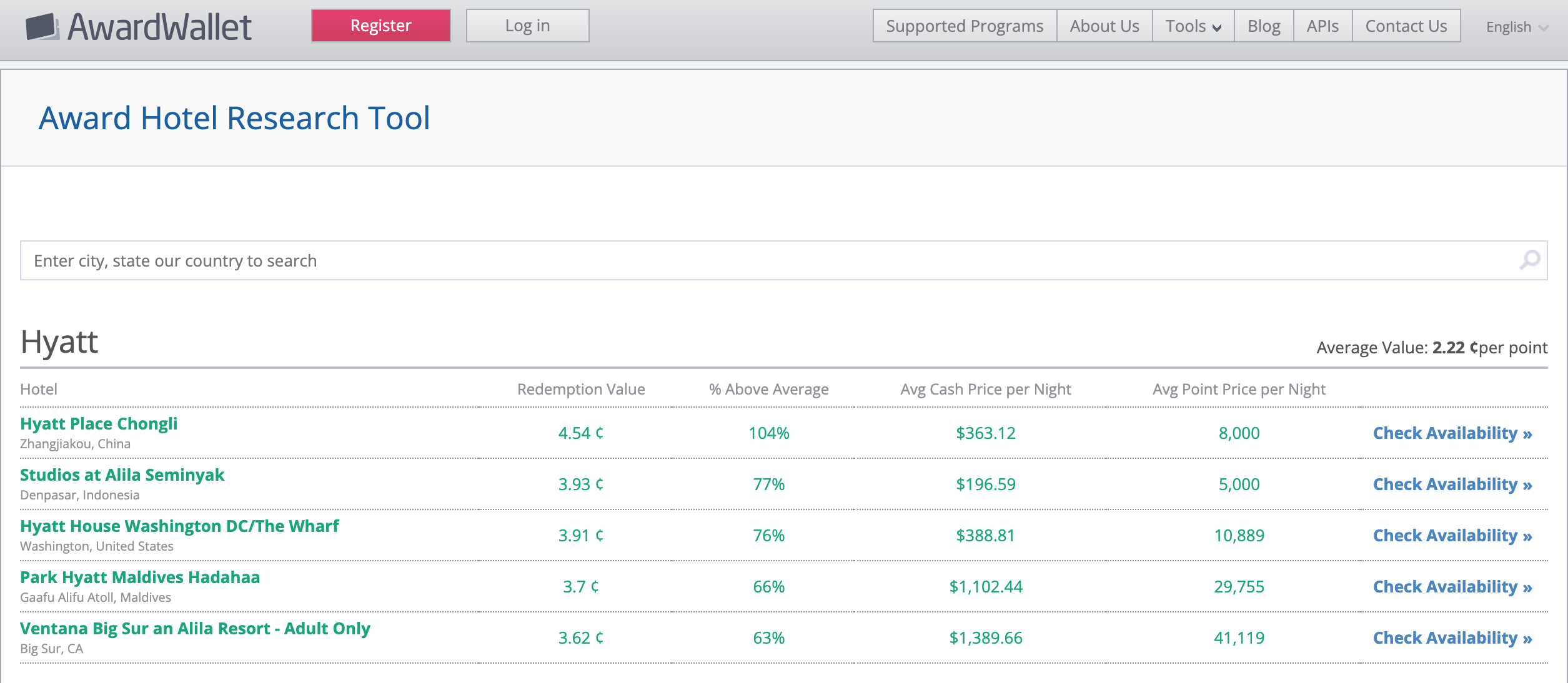
Task: Click the search magnifier icon
Action: click(x=1530, y=260)
